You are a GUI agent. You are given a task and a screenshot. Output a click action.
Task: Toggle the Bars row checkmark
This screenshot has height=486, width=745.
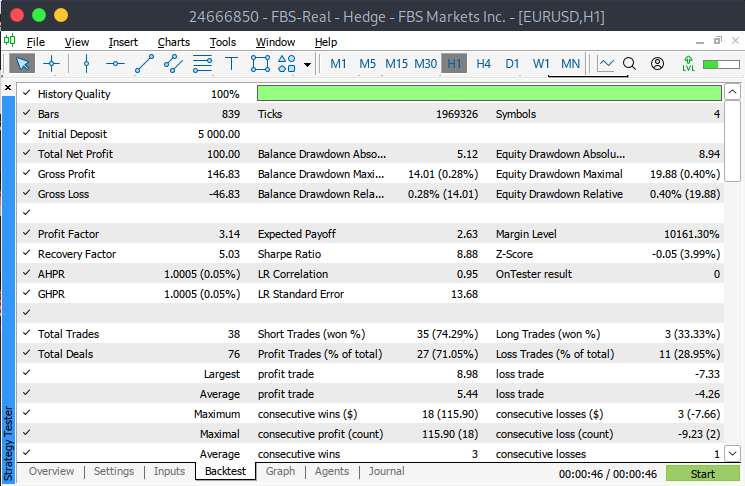tap(27, 113)
